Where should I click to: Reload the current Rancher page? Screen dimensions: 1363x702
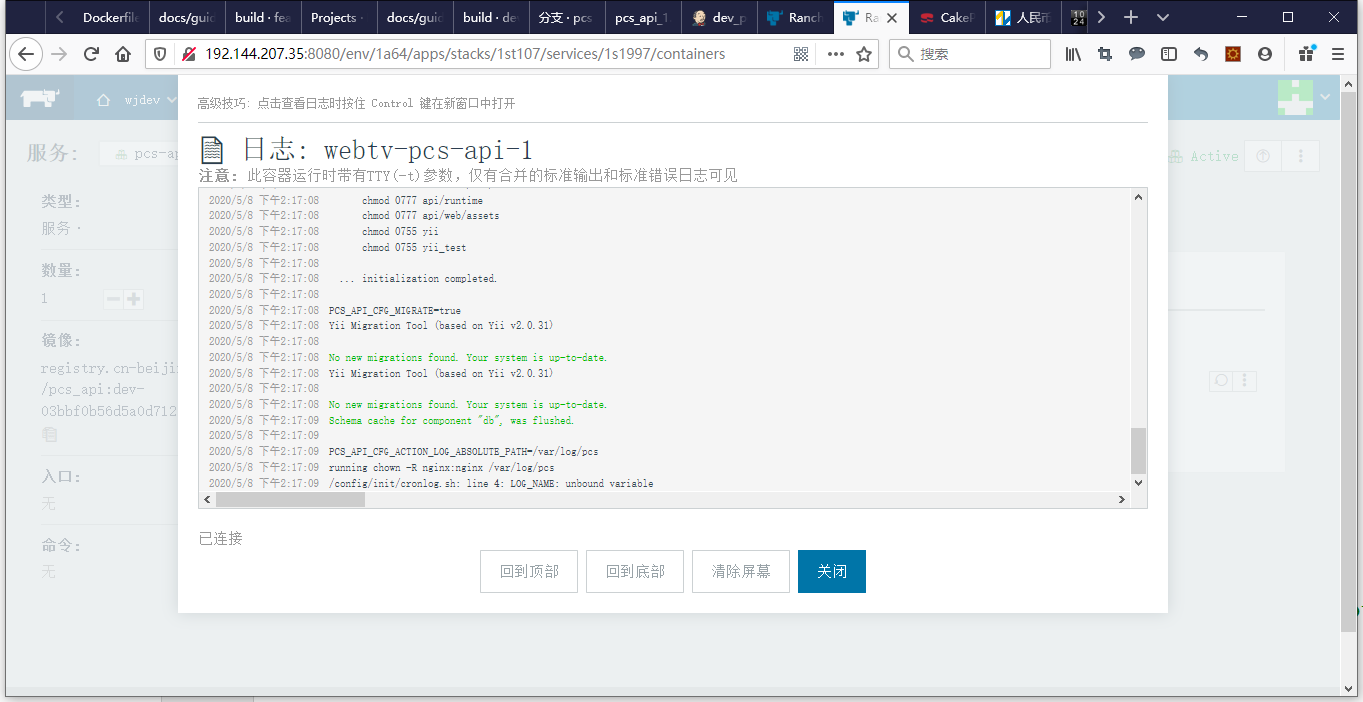(x=91, y=54)
